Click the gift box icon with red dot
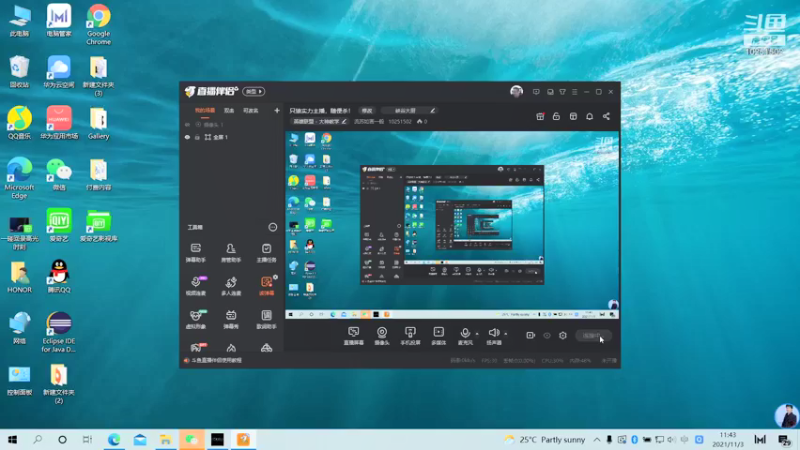The height and width of the screenshot is (450, 800). [540, 116]
